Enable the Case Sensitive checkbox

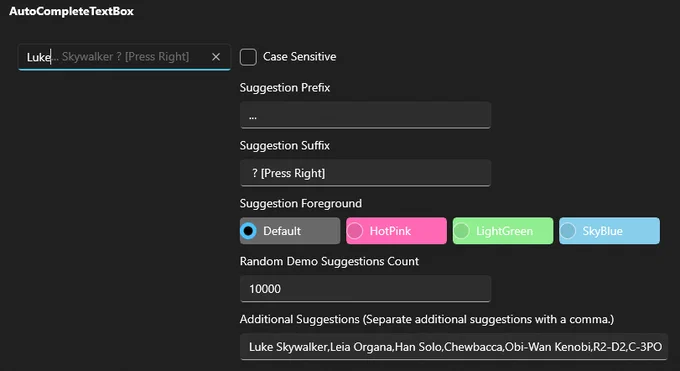248,57
